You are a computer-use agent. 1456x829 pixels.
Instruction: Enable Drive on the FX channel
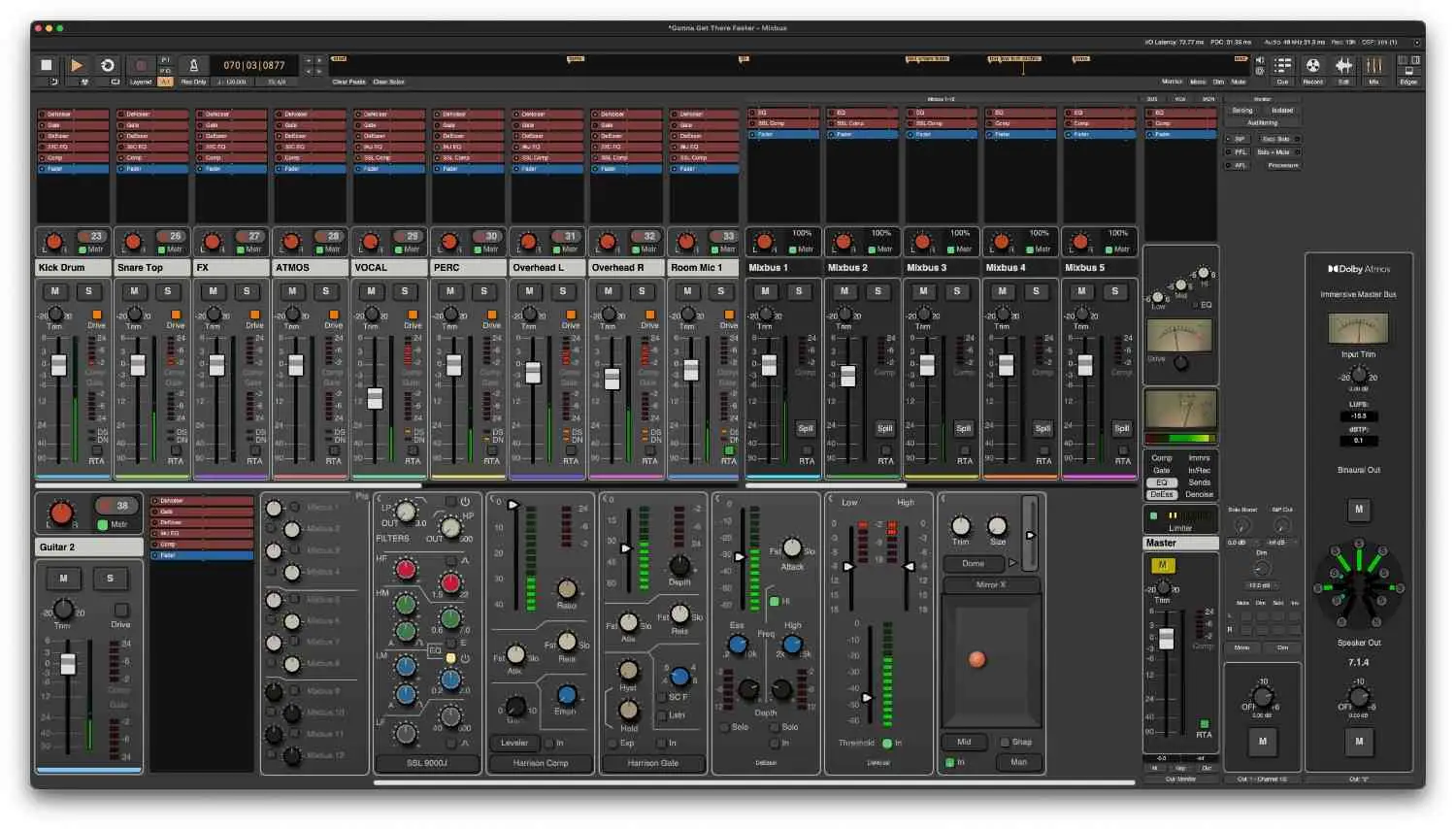pyautogui.click(x=254, y=315)
